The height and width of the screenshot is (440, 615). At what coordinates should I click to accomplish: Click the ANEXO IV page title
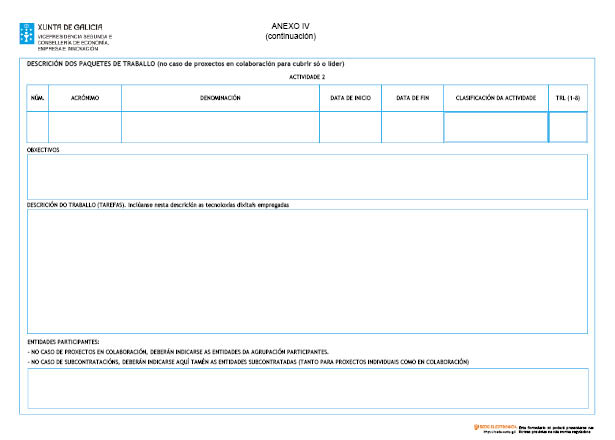(291, 25)
